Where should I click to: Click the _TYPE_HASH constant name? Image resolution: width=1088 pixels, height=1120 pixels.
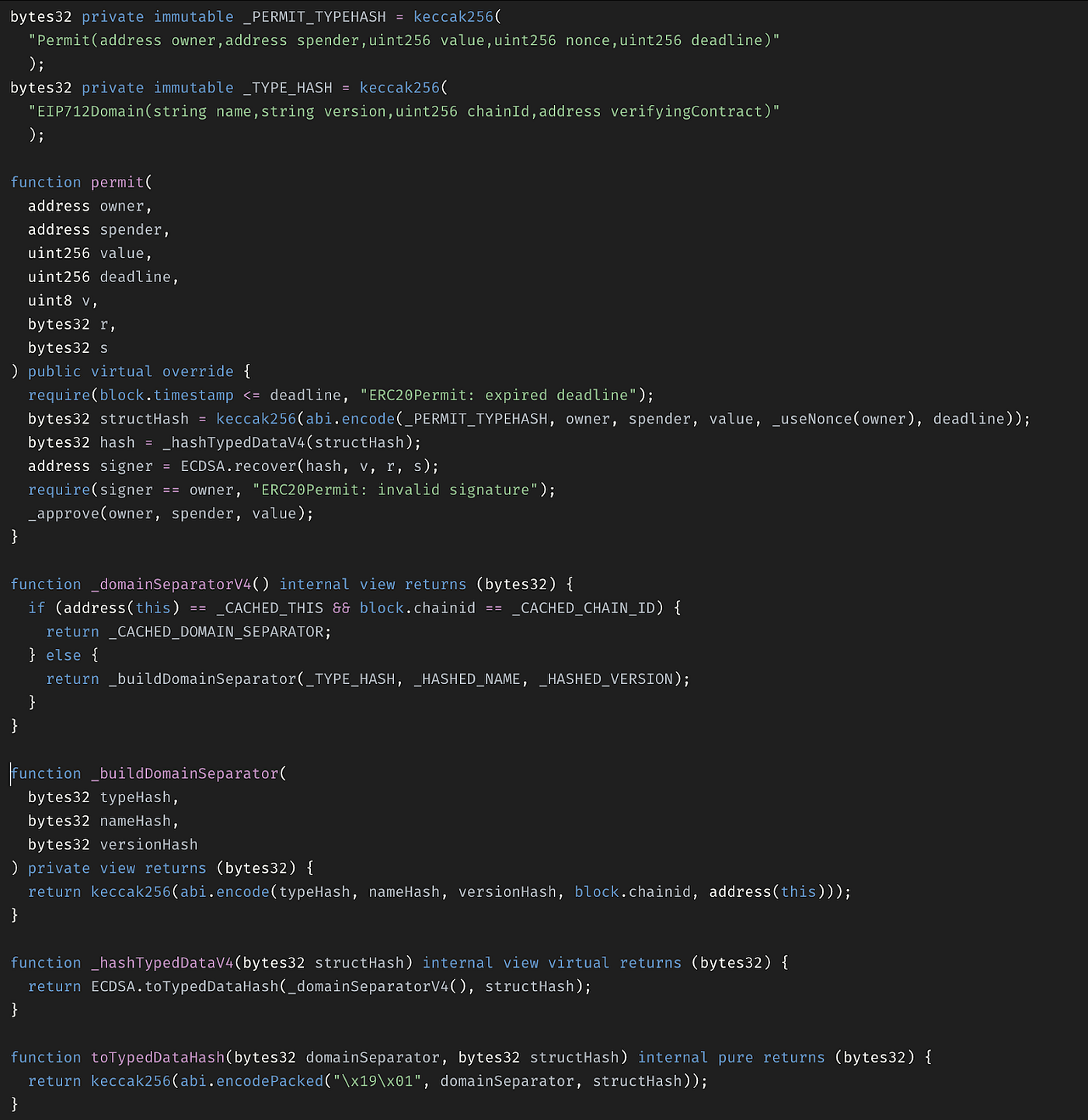coord(288,88)
